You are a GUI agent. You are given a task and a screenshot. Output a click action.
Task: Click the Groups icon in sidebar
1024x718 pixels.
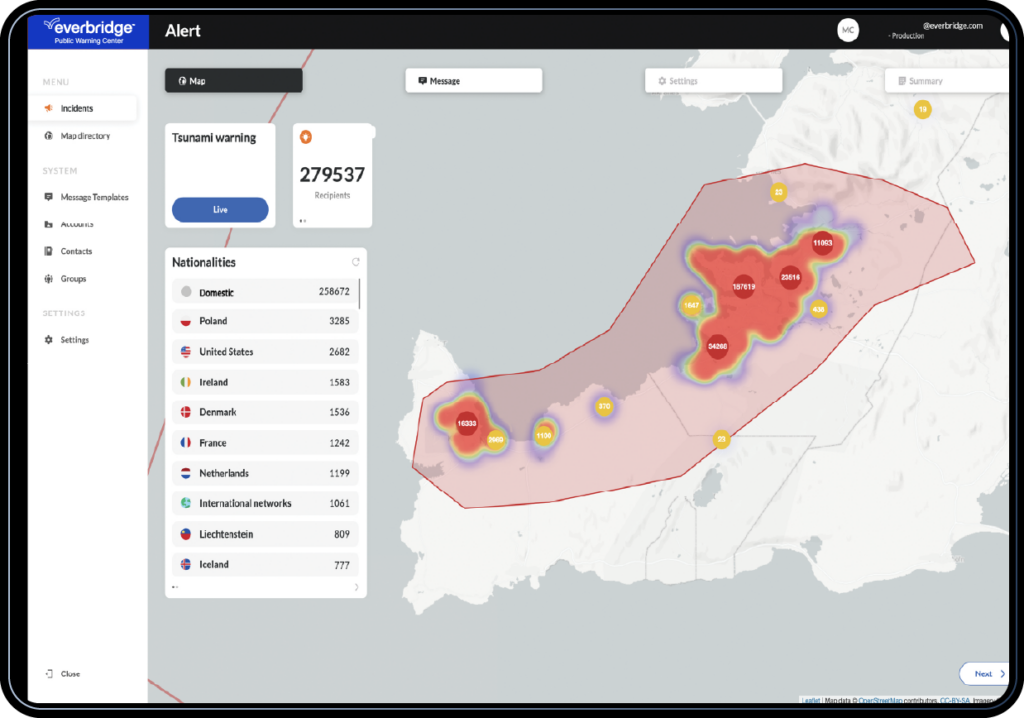coord(48,278)
